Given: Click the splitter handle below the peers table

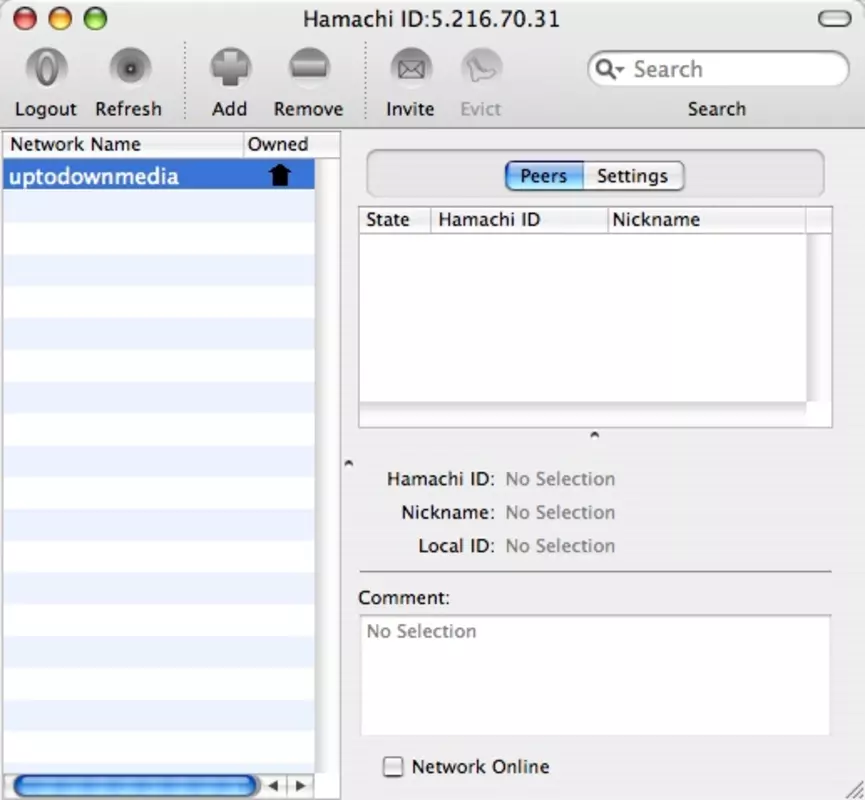Looking at the screenshot, I should [x=594, y=435].
